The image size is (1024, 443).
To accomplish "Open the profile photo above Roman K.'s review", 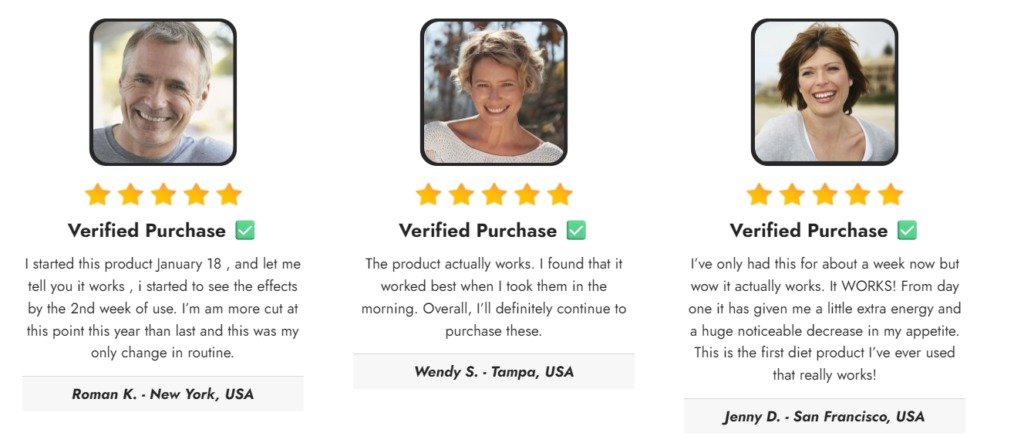I will point(163,92).
